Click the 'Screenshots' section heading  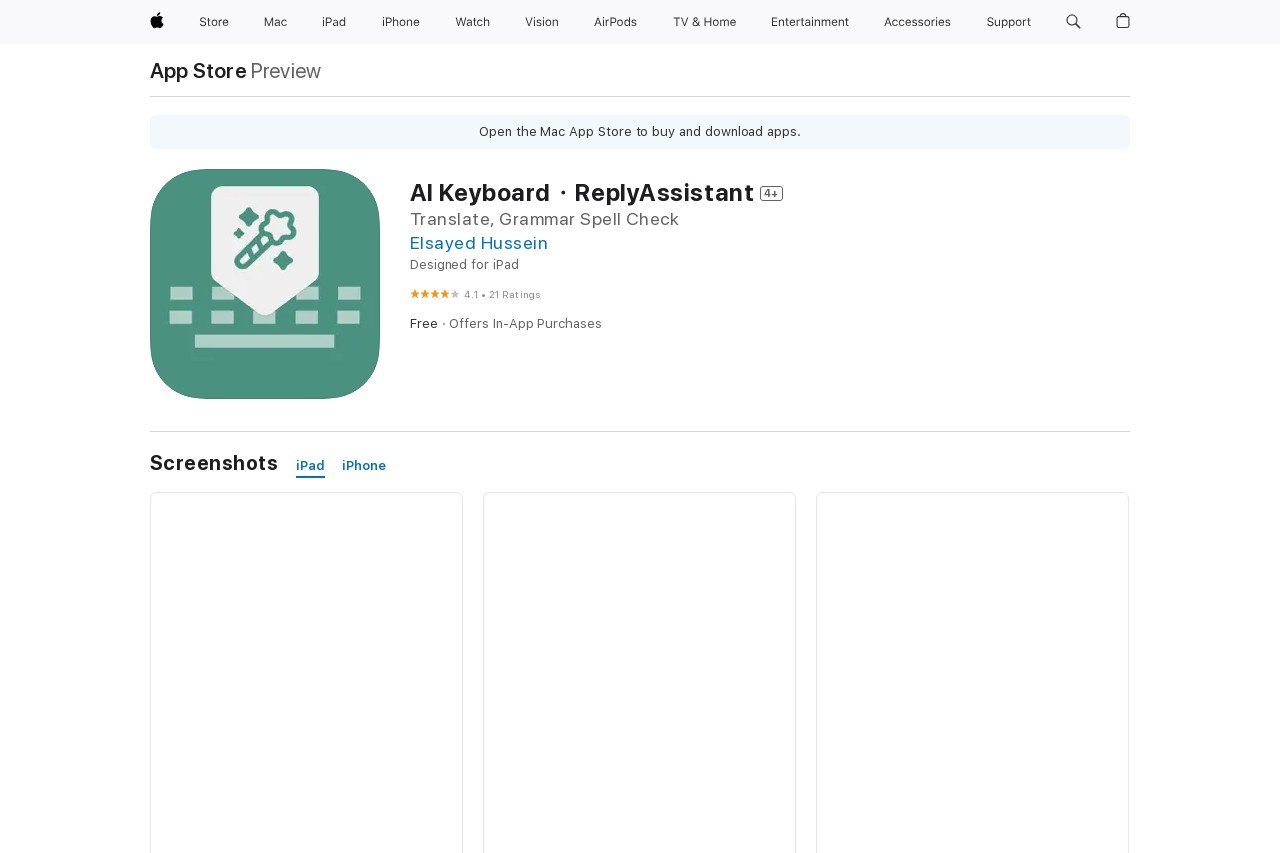pos(214,463)
